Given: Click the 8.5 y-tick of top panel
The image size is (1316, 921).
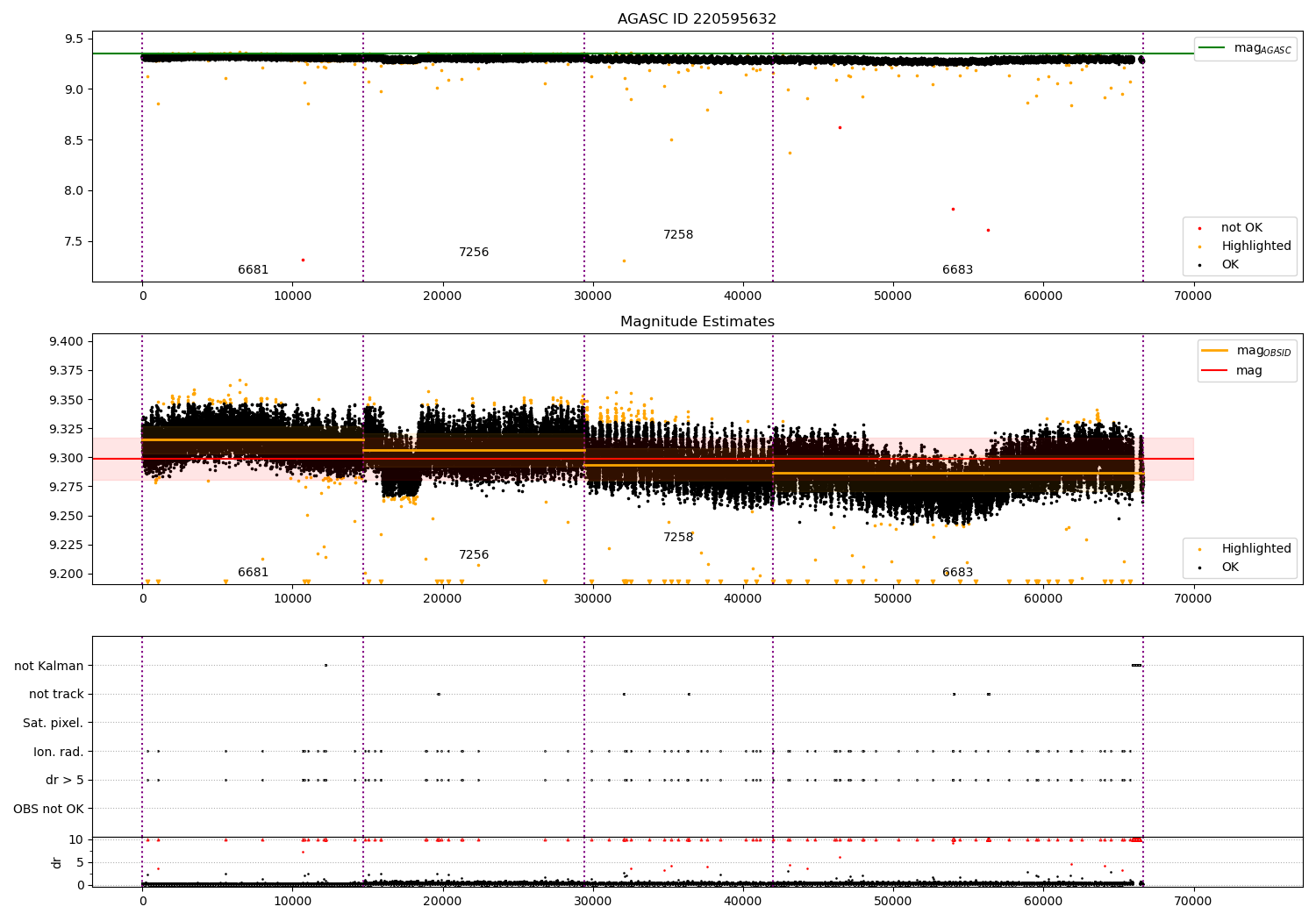Looking at the screenshot, I should (x=75, y=140).
